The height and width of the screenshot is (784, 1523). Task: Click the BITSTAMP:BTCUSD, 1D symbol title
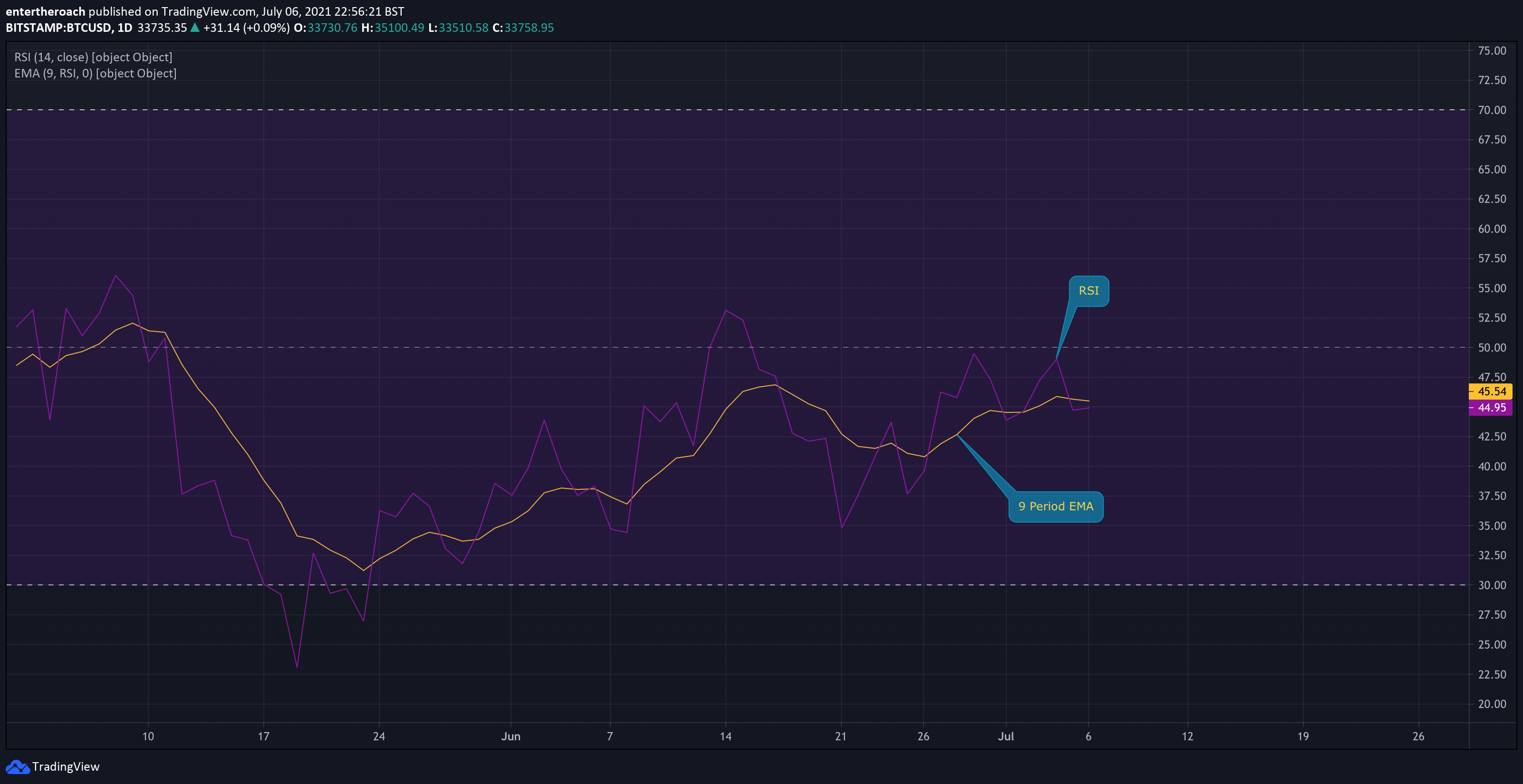(x=69, y=28)
